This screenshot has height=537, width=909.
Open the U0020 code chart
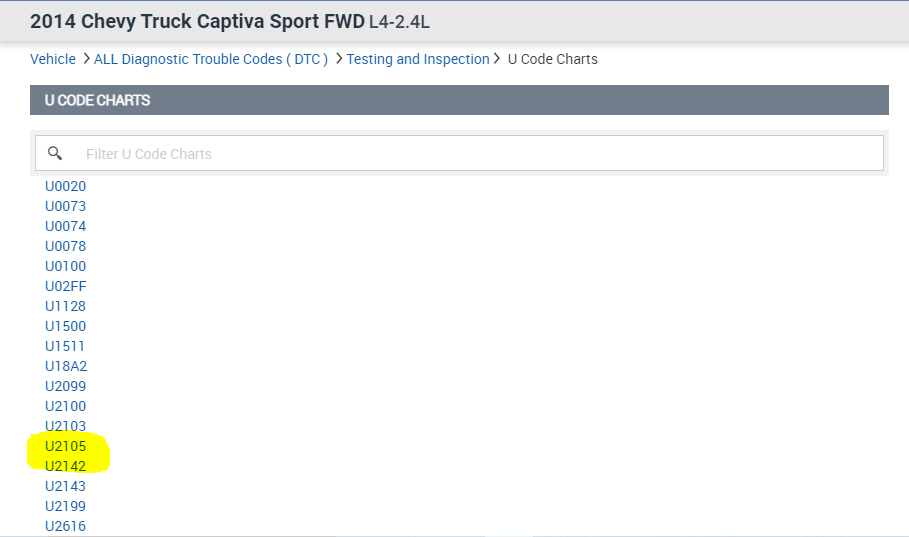coord(66,186)
